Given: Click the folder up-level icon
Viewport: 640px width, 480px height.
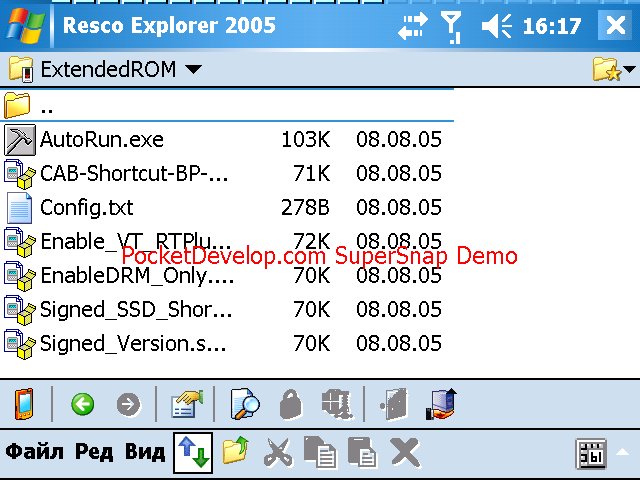Looking at the screenshot, I should coord(236,450).
